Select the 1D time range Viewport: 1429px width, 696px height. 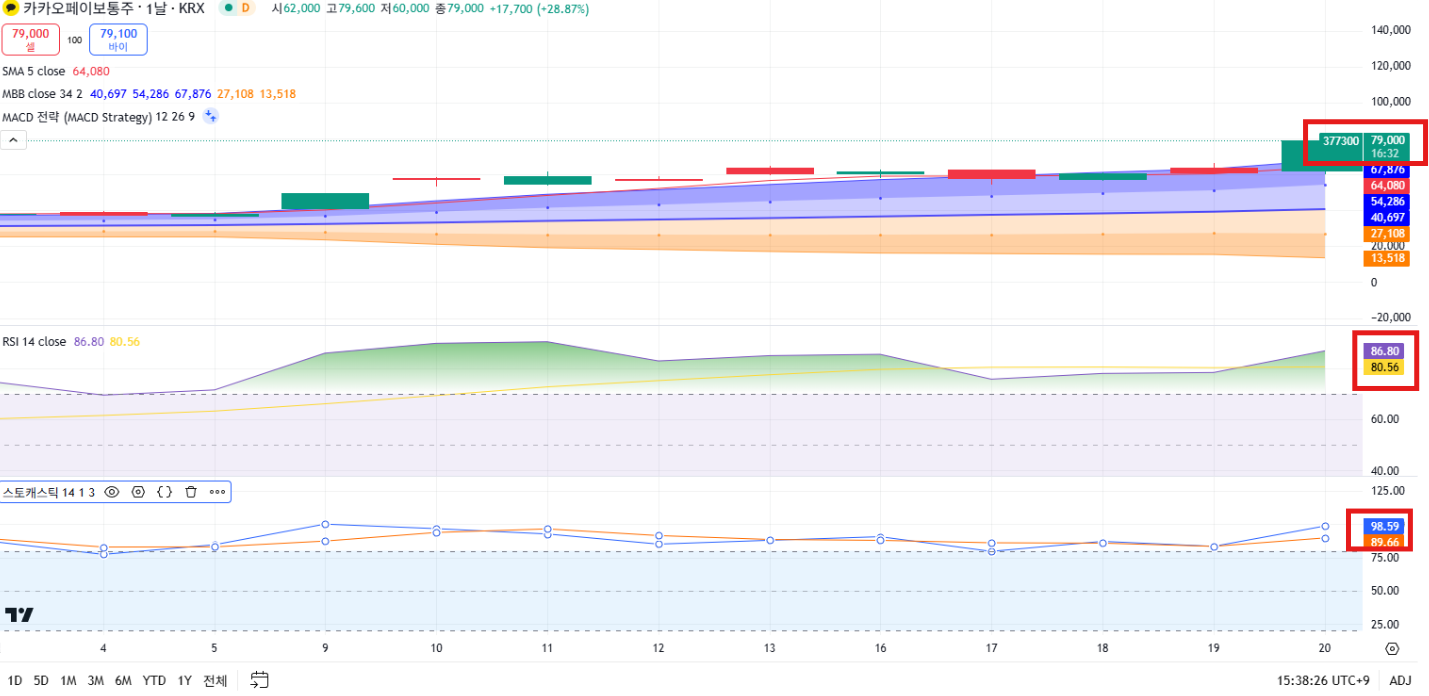coord(15,681)
